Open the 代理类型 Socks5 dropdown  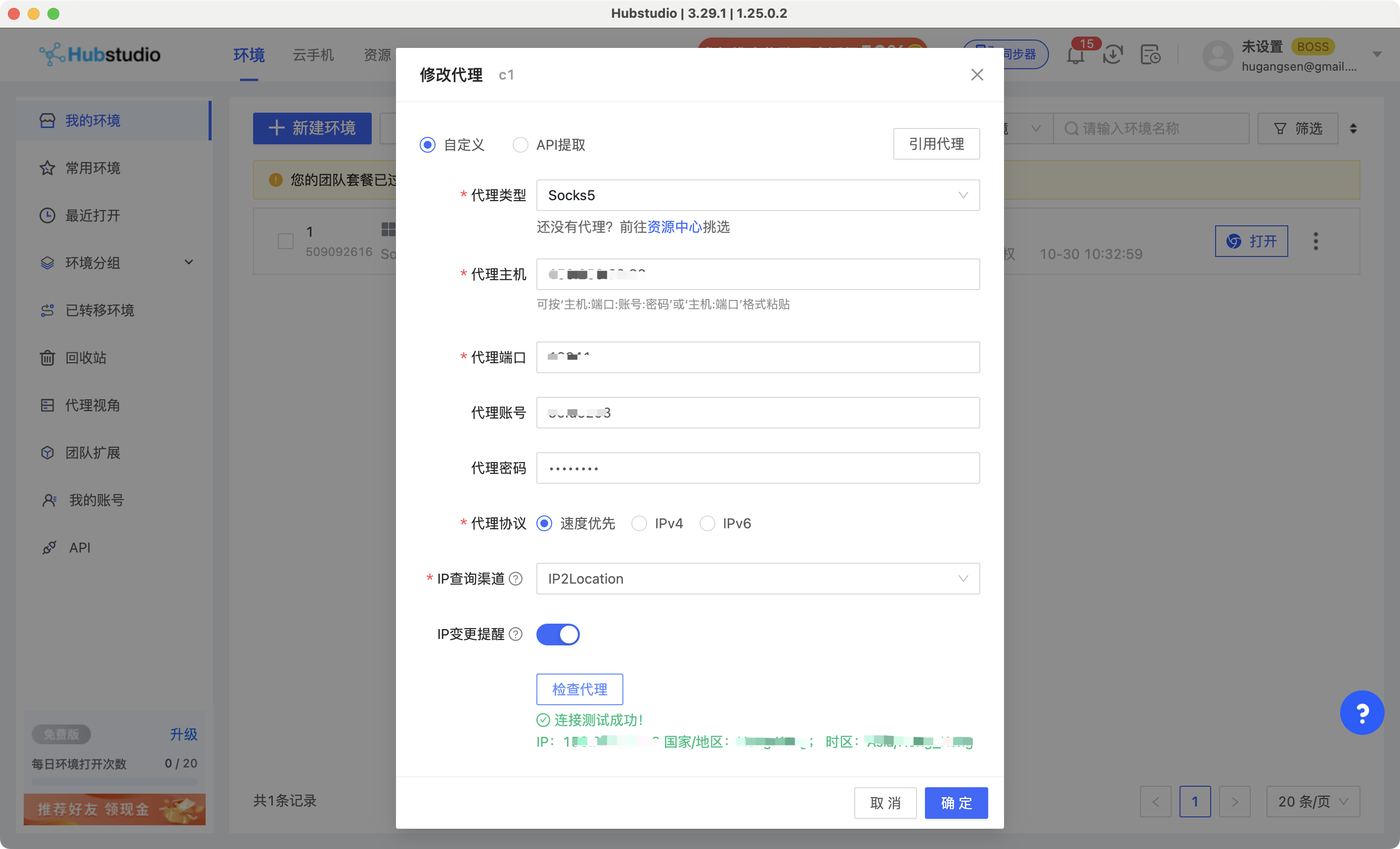click(757, 195)
